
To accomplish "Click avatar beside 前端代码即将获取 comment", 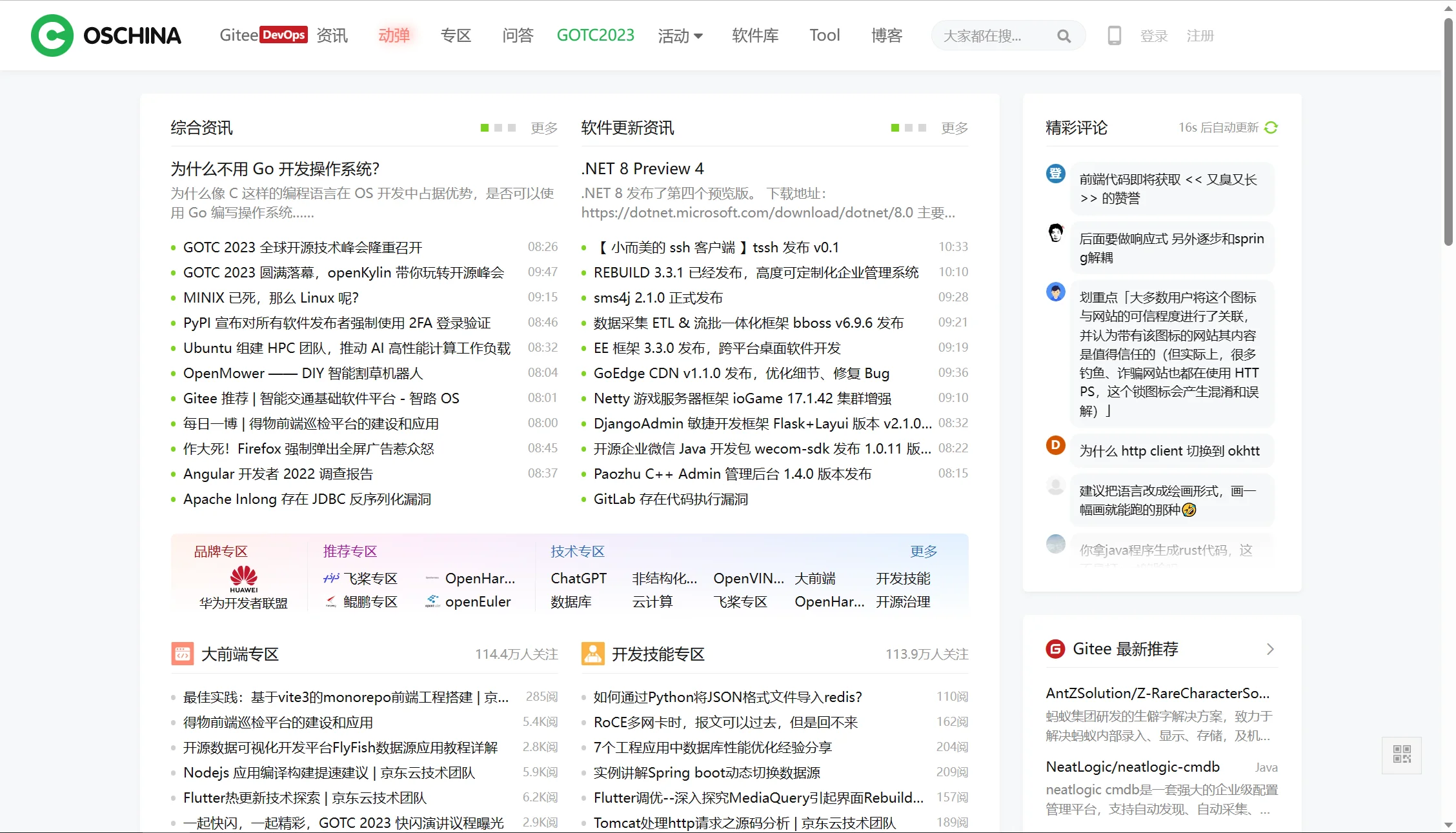I will pos(1055,174).
